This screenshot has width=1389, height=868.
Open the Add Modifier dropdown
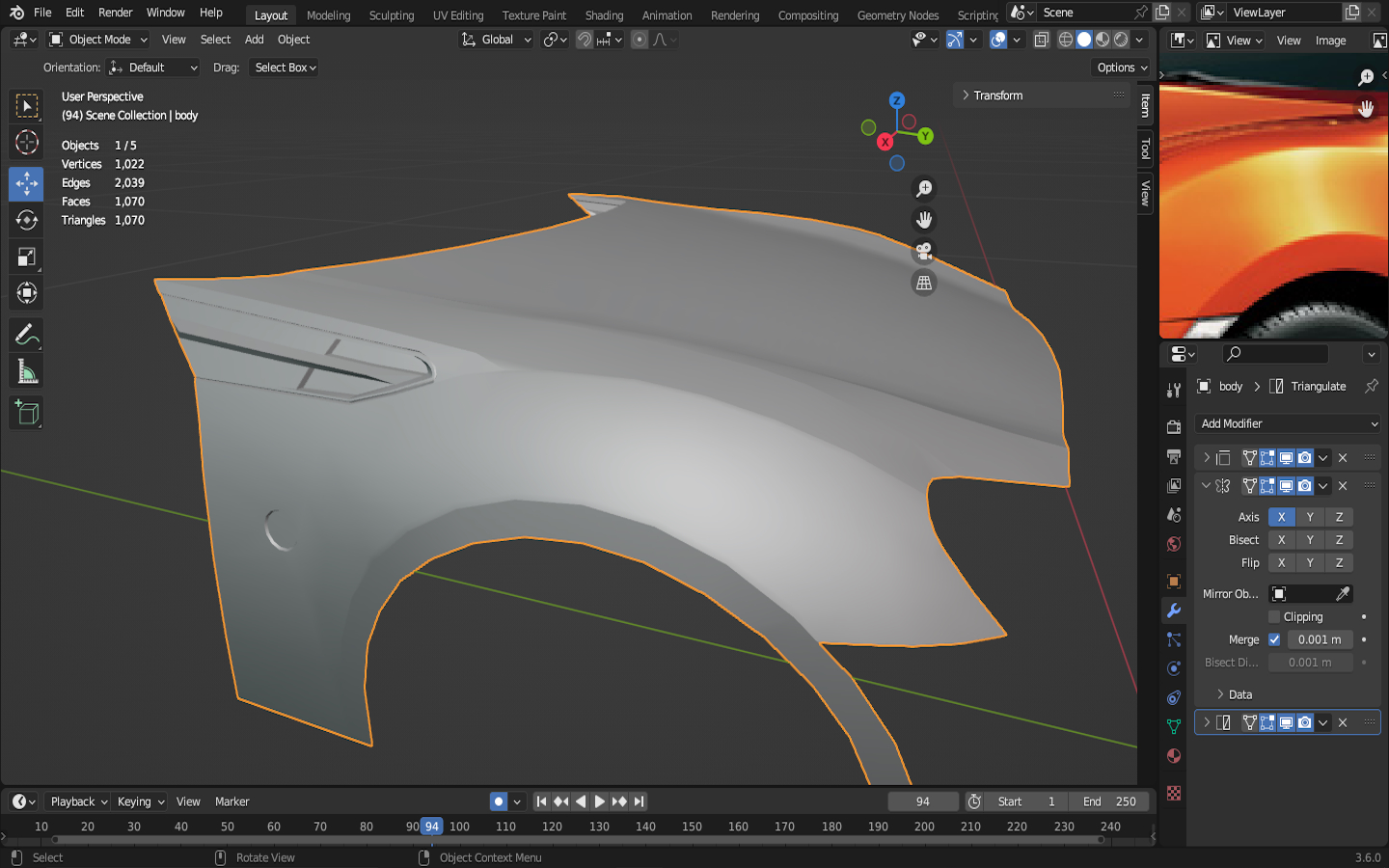click(x=1288, y=423)
